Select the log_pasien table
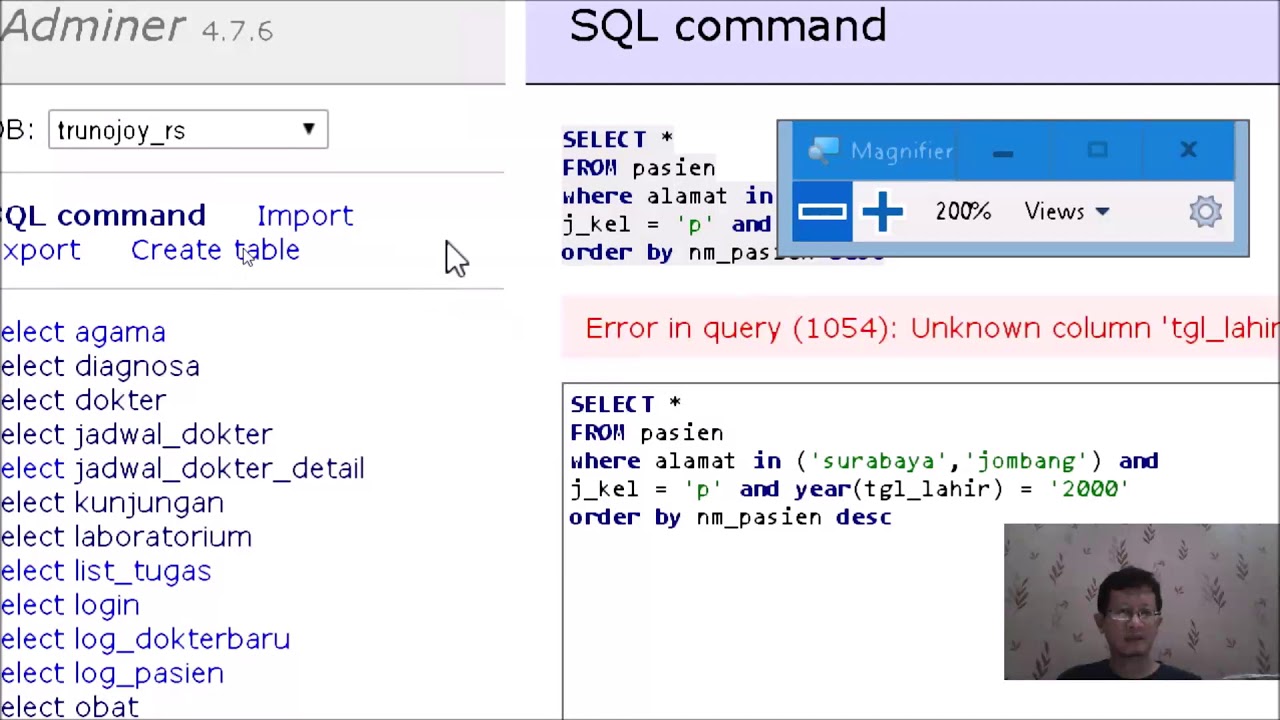 149,673
